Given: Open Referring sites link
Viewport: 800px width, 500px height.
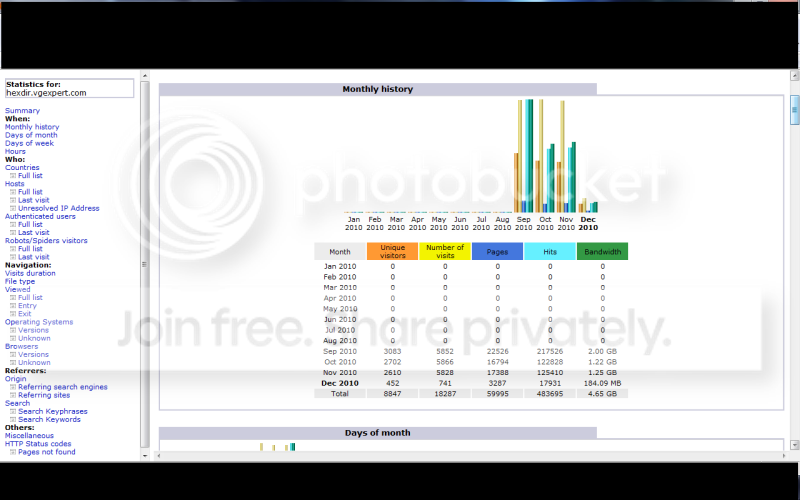Looking at the screenshot, I should coord(44,395).
